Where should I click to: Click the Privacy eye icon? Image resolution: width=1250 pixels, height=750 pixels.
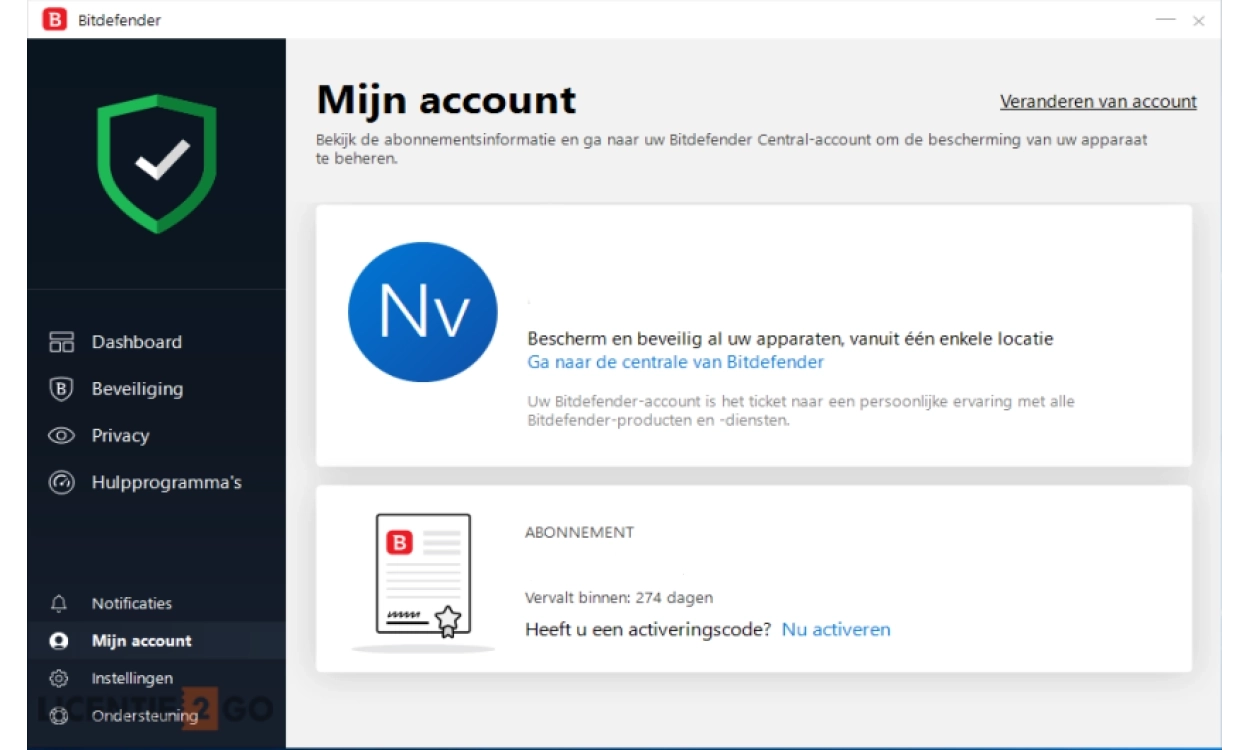tap(61, 436)
